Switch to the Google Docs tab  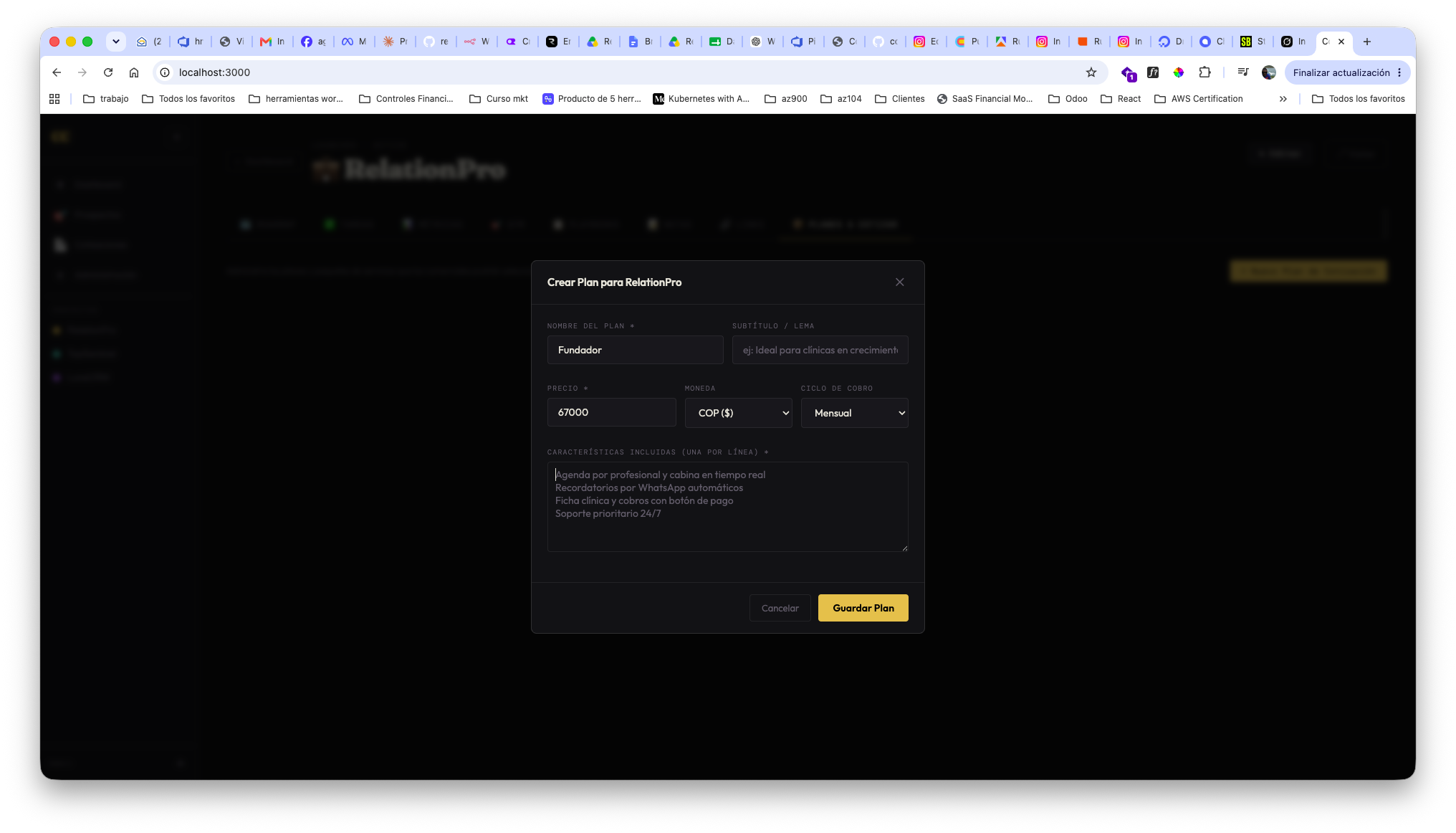640,42
